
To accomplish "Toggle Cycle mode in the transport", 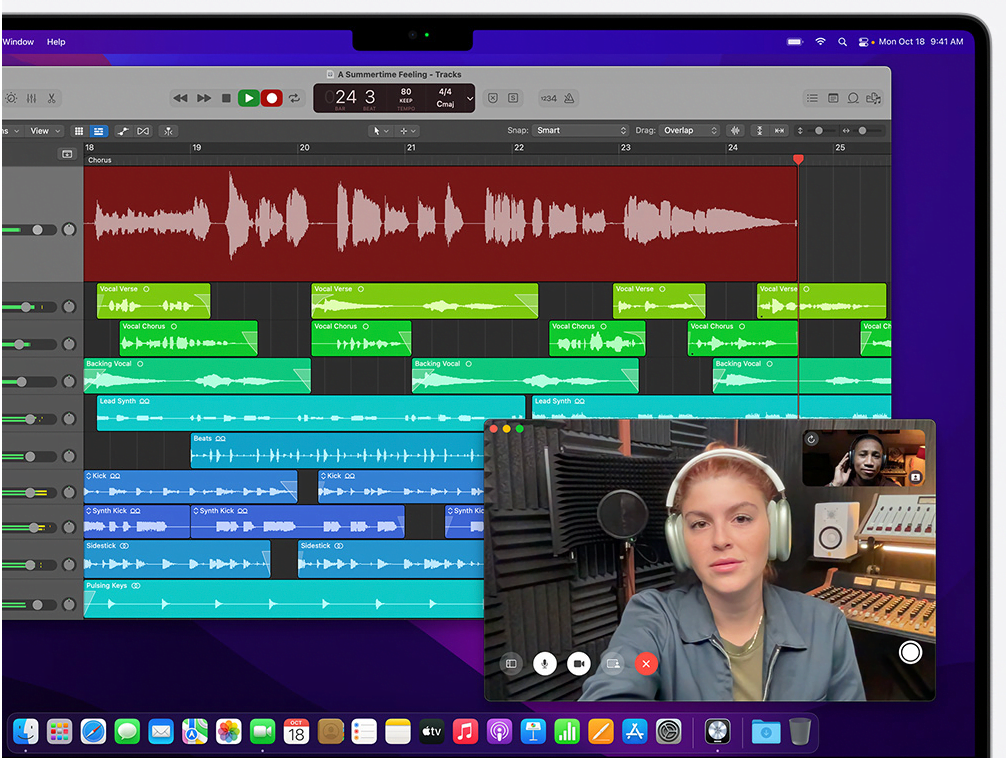I will (x=294, y=98).
